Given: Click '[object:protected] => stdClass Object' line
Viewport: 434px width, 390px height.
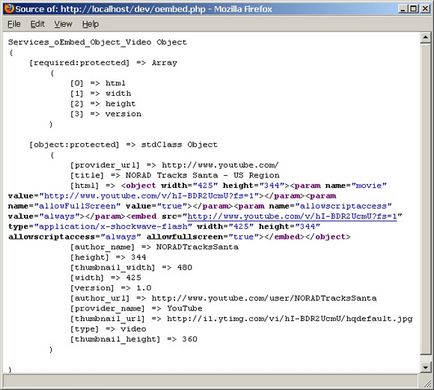Looking at the screenshot, I should (x=123, y=145).
